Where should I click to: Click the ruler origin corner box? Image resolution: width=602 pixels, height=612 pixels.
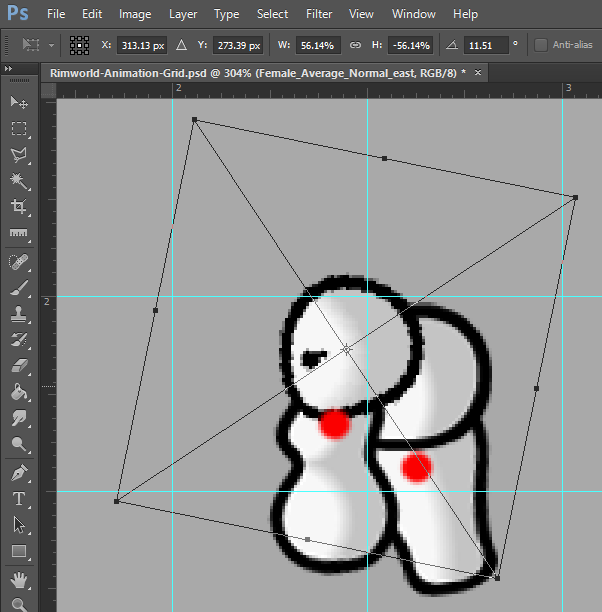point(49,91)
